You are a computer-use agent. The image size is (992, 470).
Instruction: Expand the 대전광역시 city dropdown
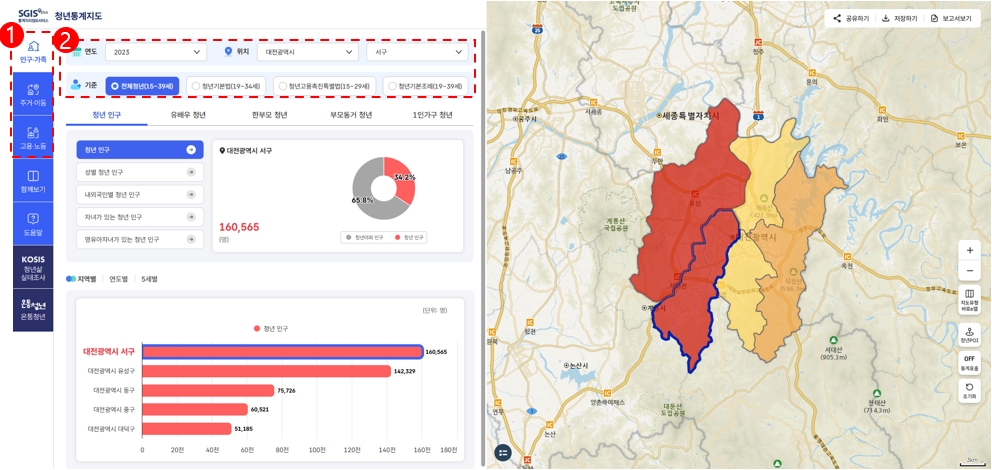(306, 51)
